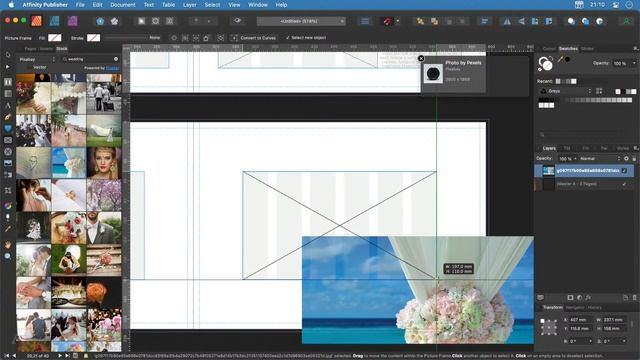Click the account person icon
Image resolution: width=640 pixels, height=360 pixels.
tap(626, 21)
